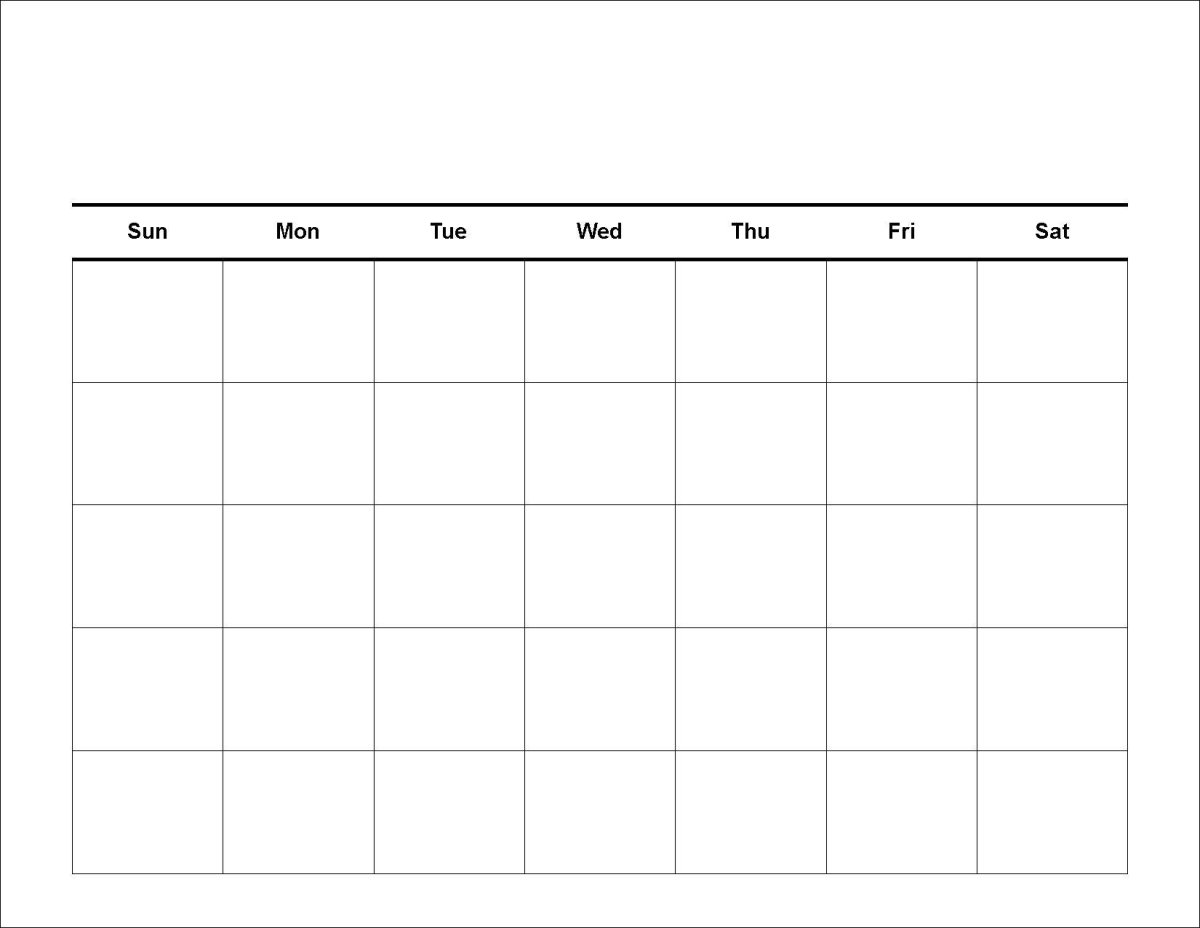The image size is (1200, 928).
Task: Select the second-week Friday cell
Action: [x=901, y=443]
